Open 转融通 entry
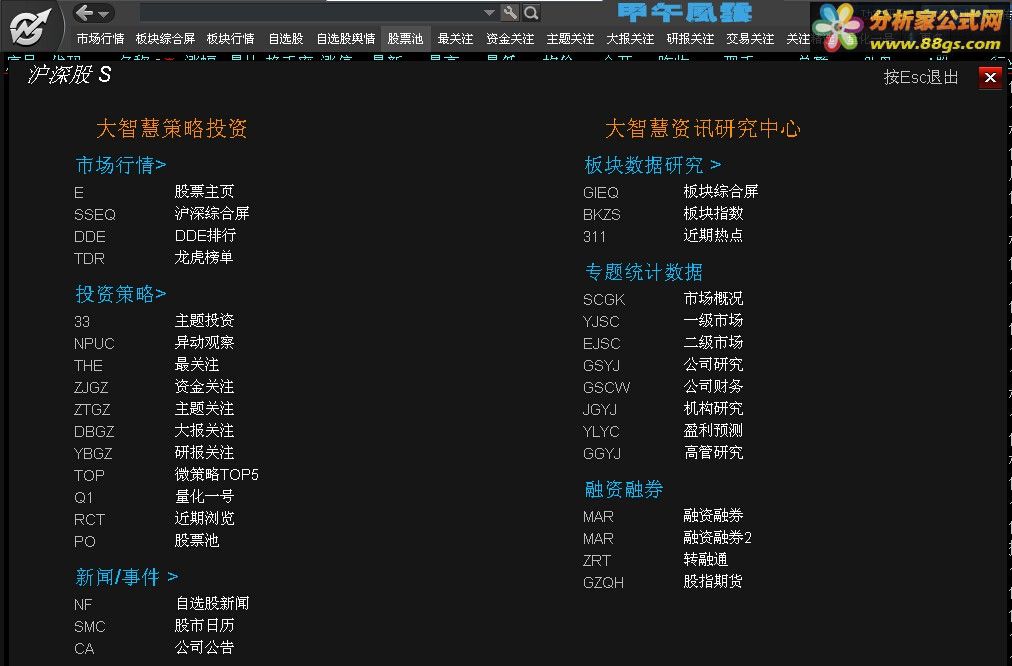The image size is (1012, 666). pos(705,560)
